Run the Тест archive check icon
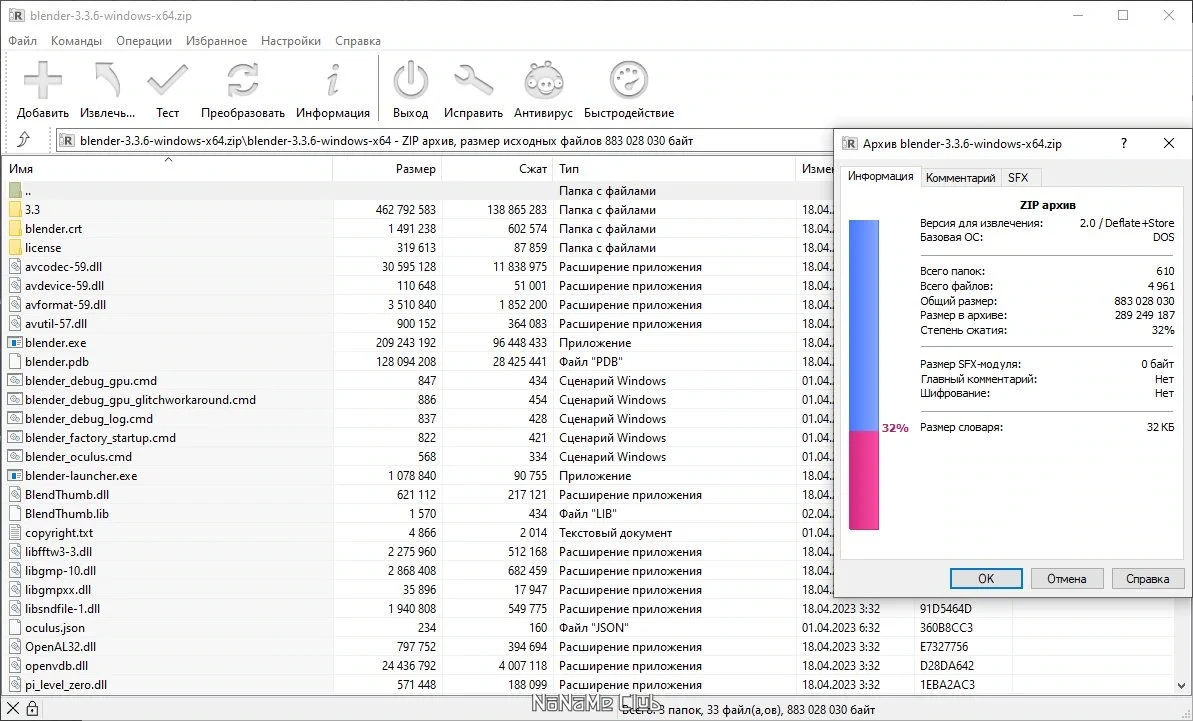Viewport: 1193px width, 721px height. click(167, 81)
